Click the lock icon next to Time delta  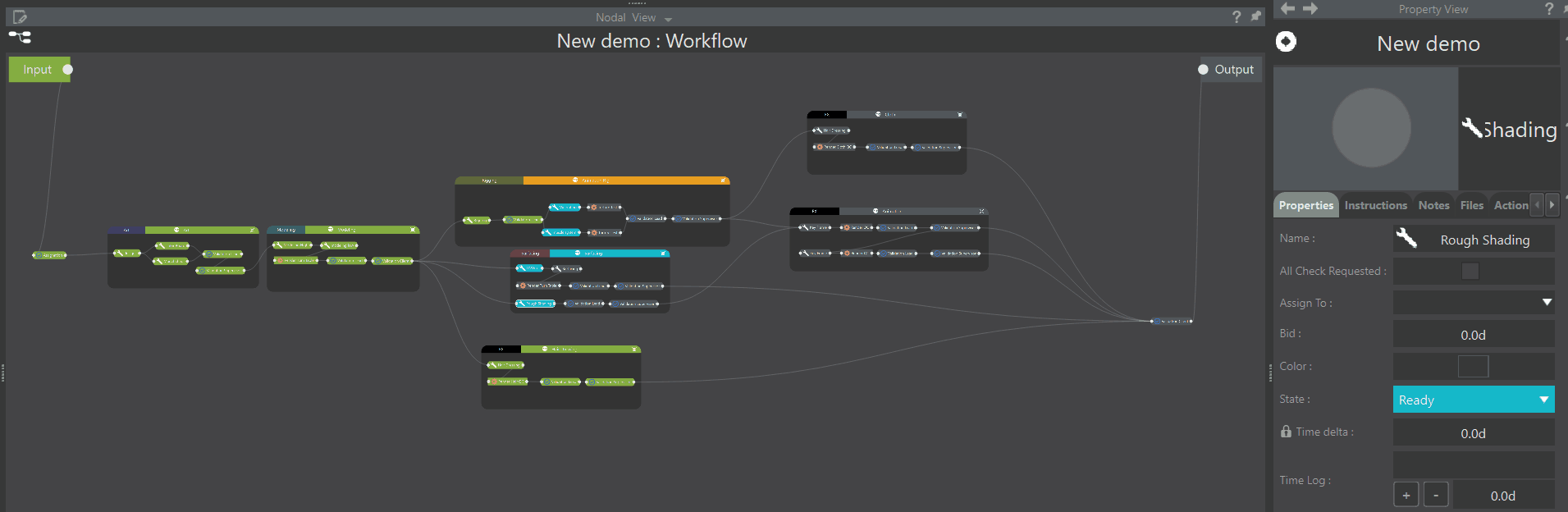pyautogui.click(x=1286, y=432)
